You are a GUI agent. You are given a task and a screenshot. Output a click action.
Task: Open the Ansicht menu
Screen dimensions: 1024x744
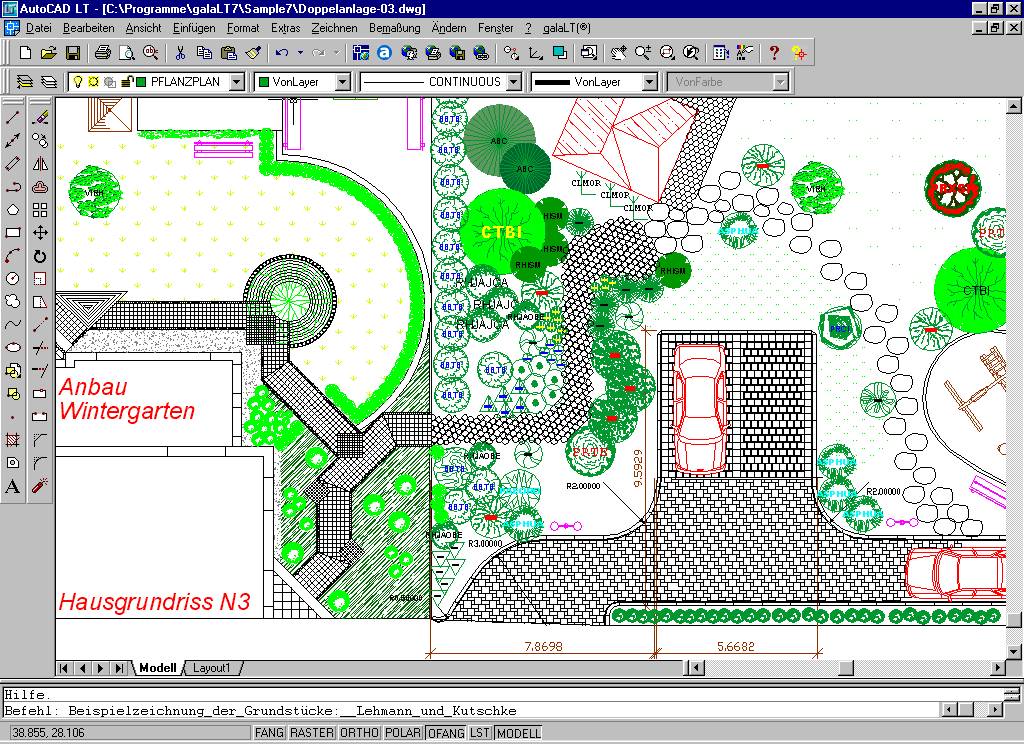pyautogui.click(x=143, y=28)
